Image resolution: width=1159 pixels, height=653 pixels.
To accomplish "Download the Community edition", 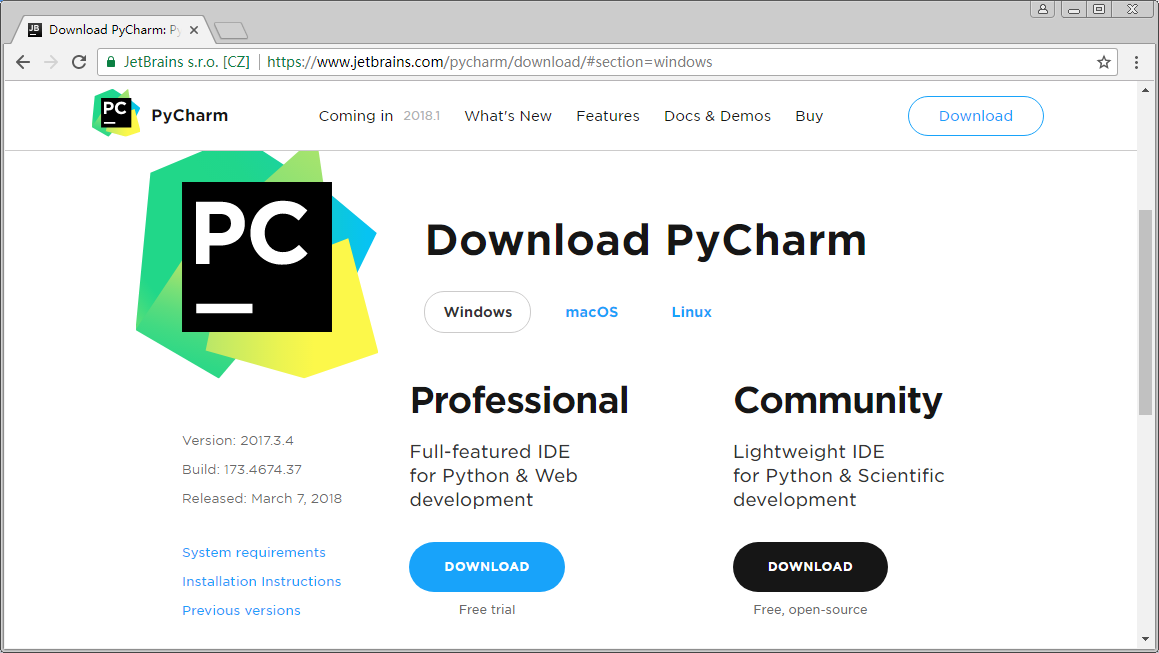I will [x=810, y=566].
